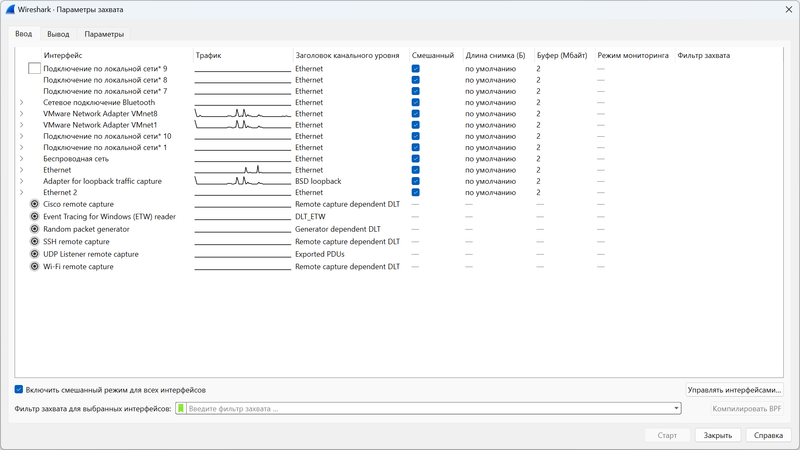
Task: Click the Управлять интерфейсами button
Action: coord(734,390)
